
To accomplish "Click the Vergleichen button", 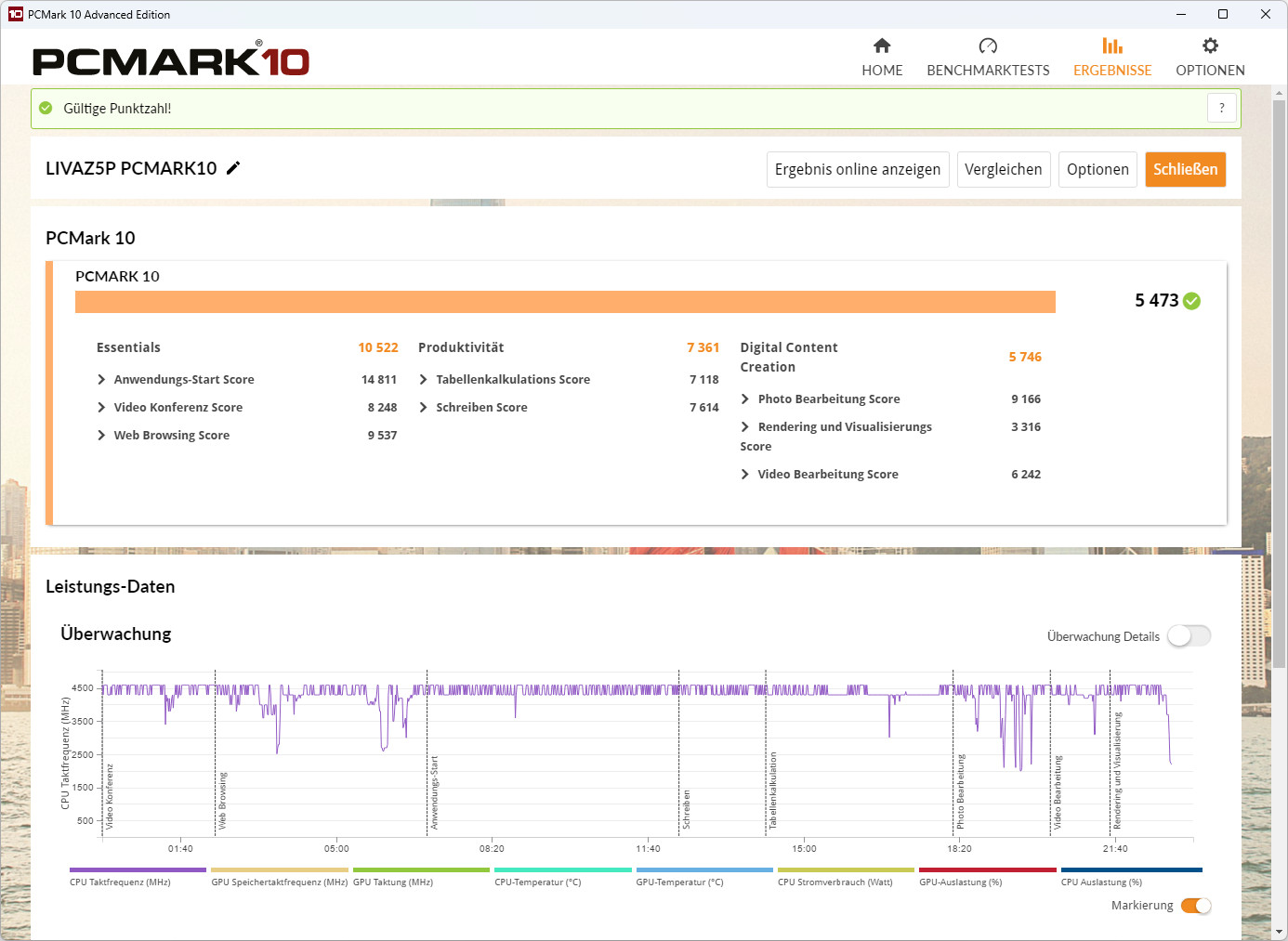I will click(1004, 169).
